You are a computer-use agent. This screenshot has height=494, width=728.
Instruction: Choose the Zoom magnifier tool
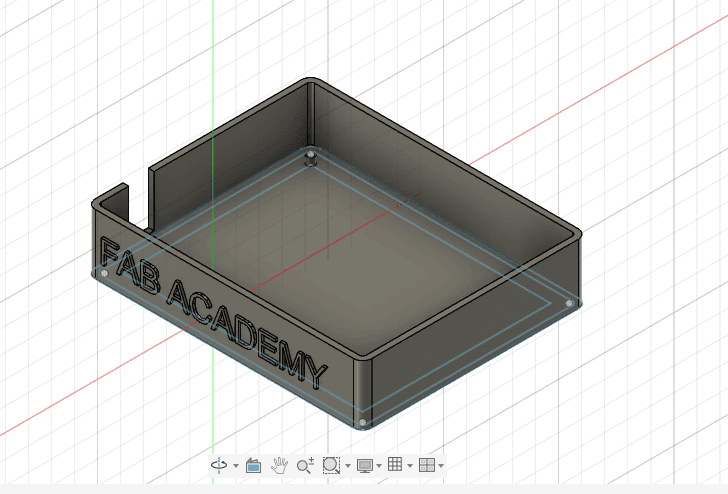tap(305, 465)
